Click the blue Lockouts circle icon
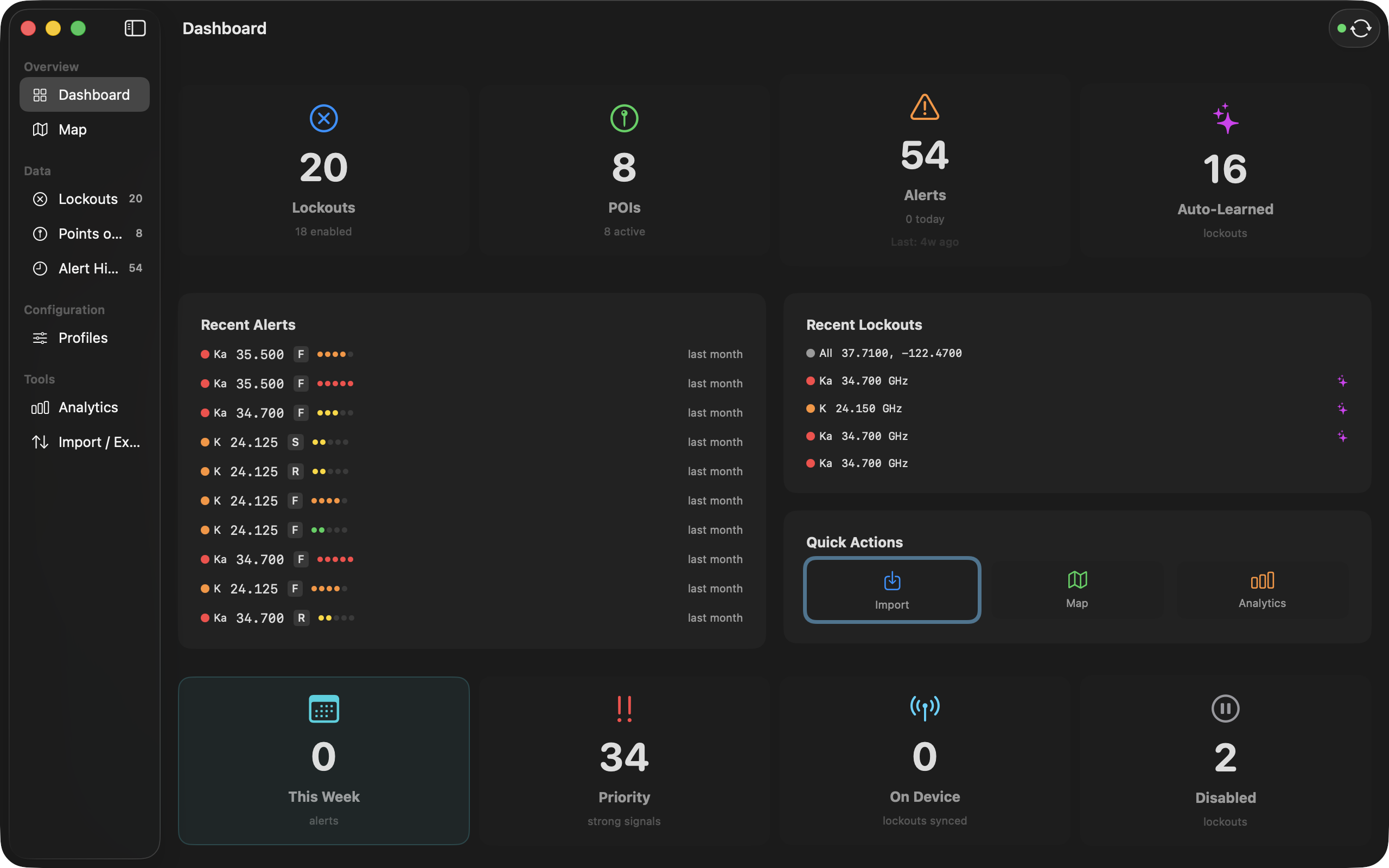The image size is (1389, 868). 324,118
